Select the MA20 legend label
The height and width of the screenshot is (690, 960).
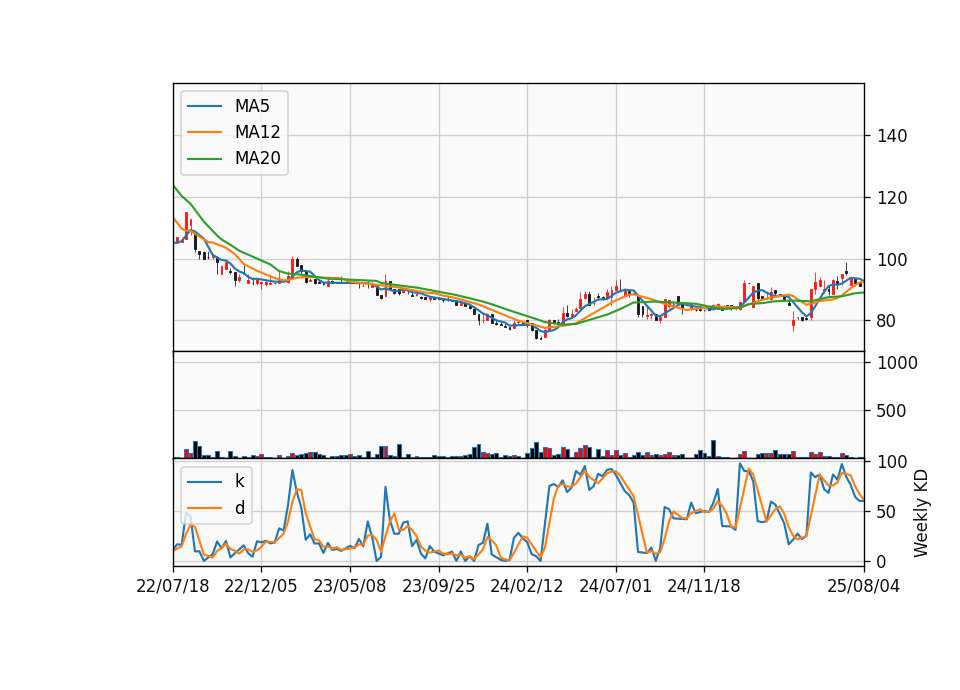tap(257, 158)
